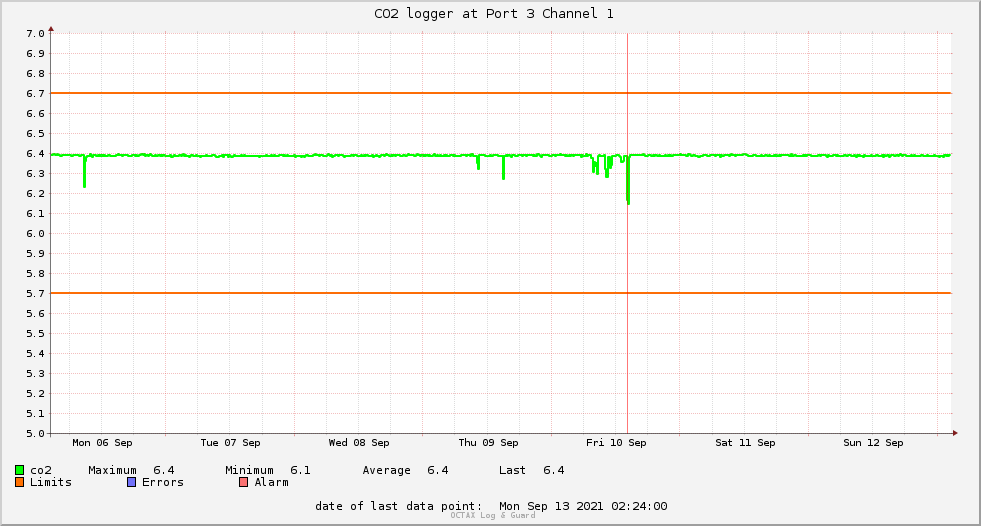981x526 pixels.
Task: Click the 'Minimum 6.1' statistic
Action: pyautogui.click(x=268, y=470)
